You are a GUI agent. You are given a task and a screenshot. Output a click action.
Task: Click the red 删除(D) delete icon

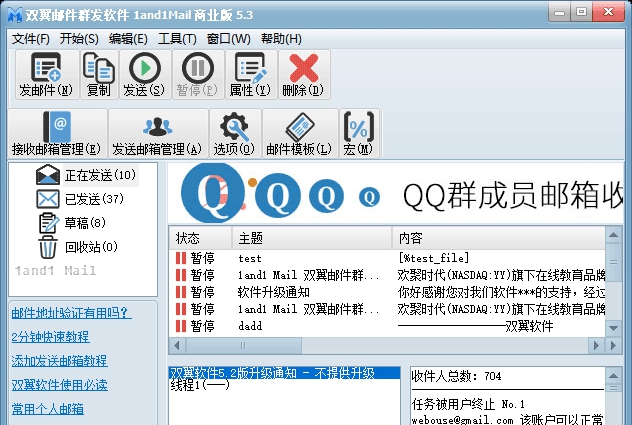(304, 68)
